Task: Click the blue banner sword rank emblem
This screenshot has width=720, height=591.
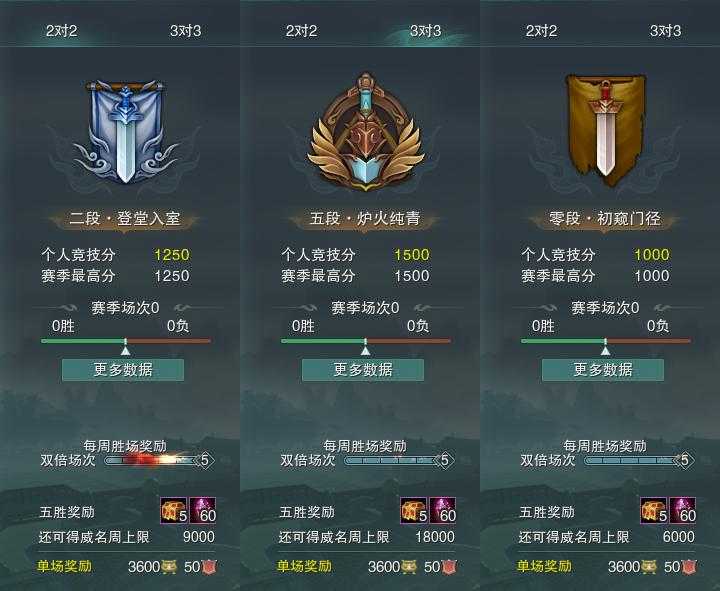Action: tap(125, 132)
